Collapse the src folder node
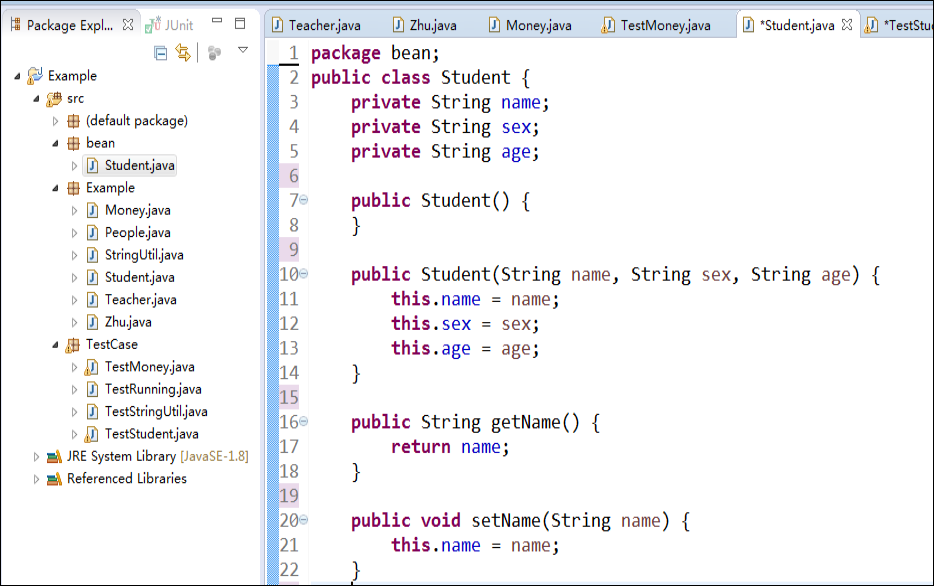Screen dimensions: 934x586 pos(36,99)
